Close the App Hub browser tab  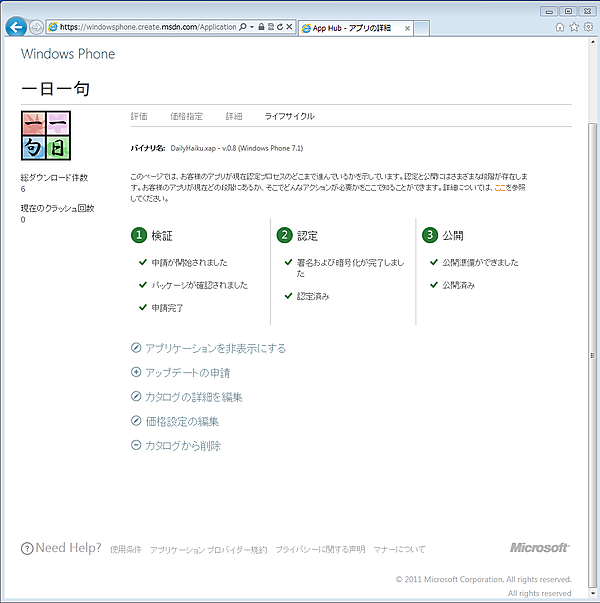[407, 28]
